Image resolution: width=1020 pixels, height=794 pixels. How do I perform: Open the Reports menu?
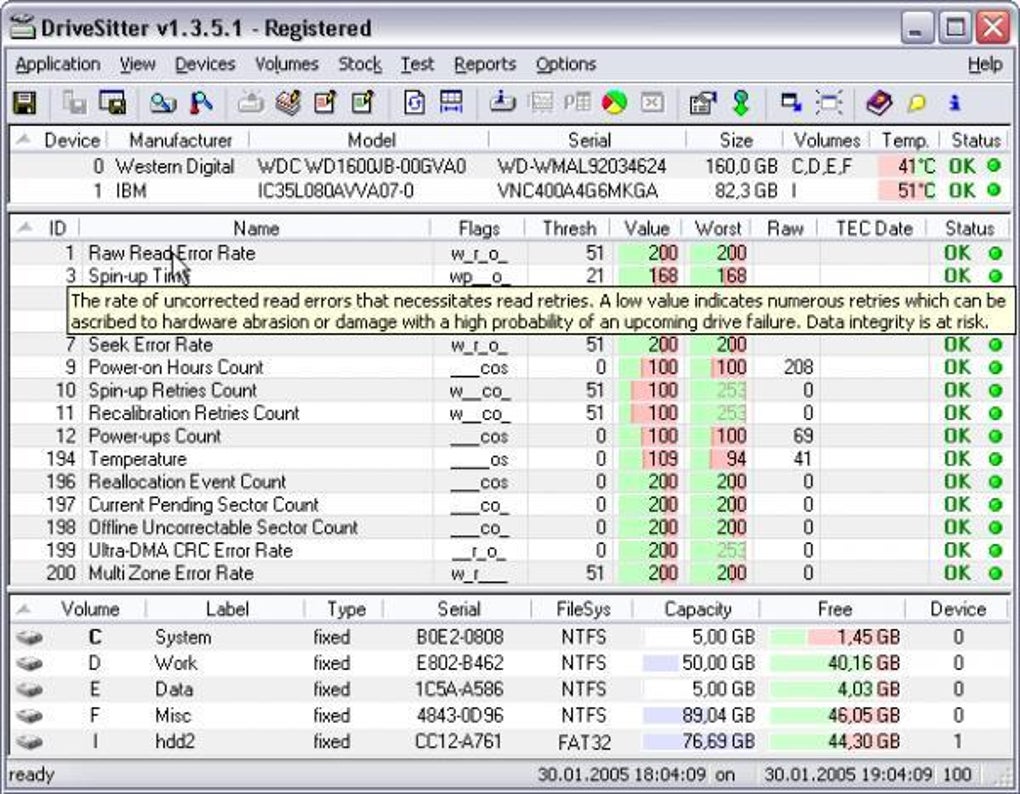coord(485,64)
